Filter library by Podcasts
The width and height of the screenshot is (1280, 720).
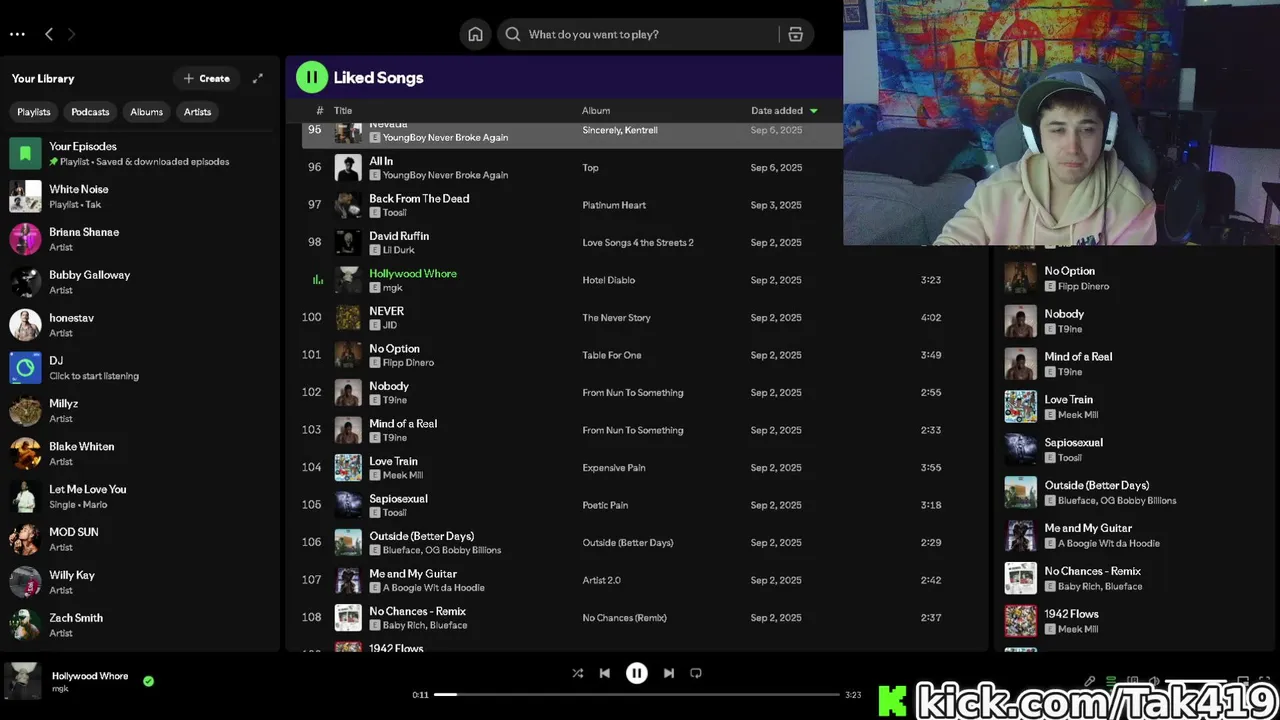pos(90,112)
